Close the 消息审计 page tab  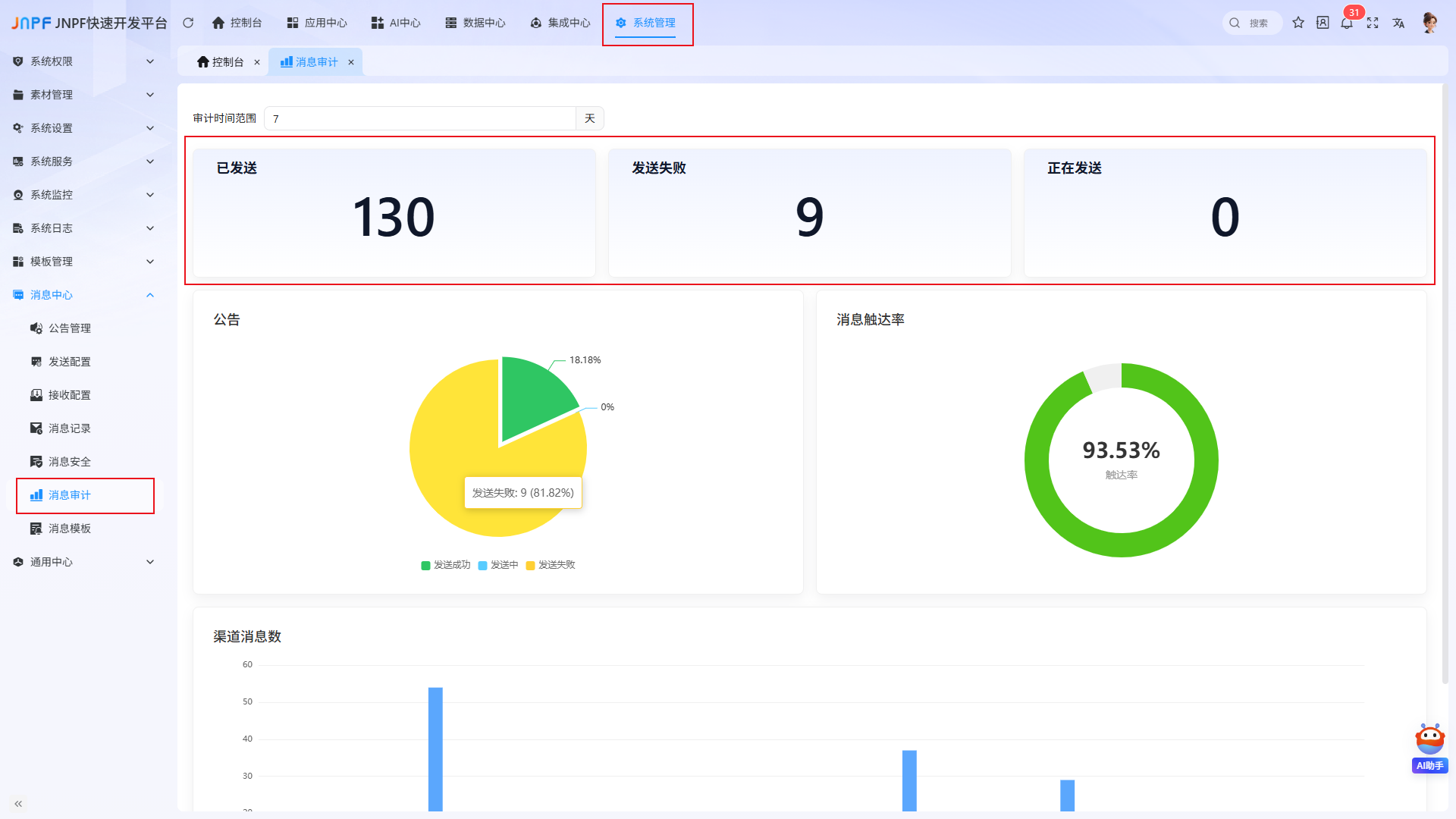click(351, 62)
